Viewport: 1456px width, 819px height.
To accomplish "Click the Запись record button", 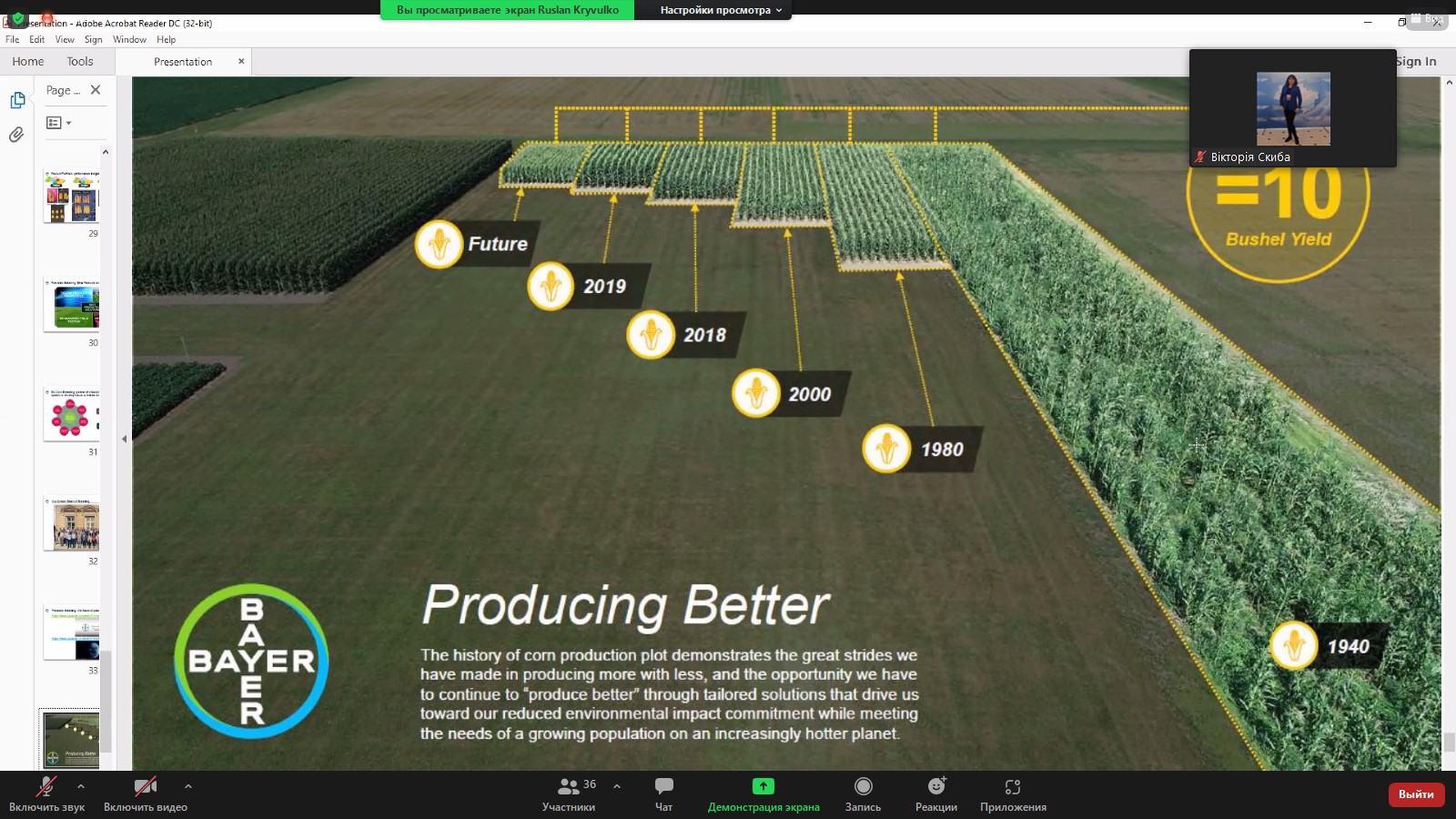I will click(x=863, y=794).
